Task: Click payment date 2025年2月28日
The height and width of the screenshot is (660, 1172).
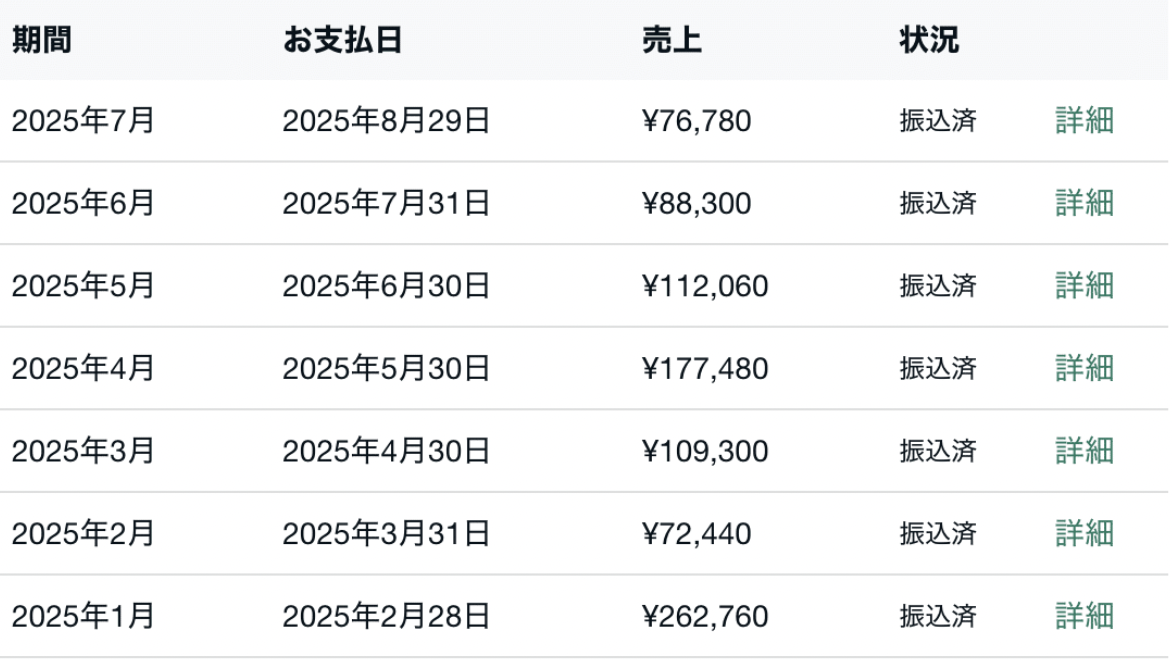Action: [x=386, y=616]
